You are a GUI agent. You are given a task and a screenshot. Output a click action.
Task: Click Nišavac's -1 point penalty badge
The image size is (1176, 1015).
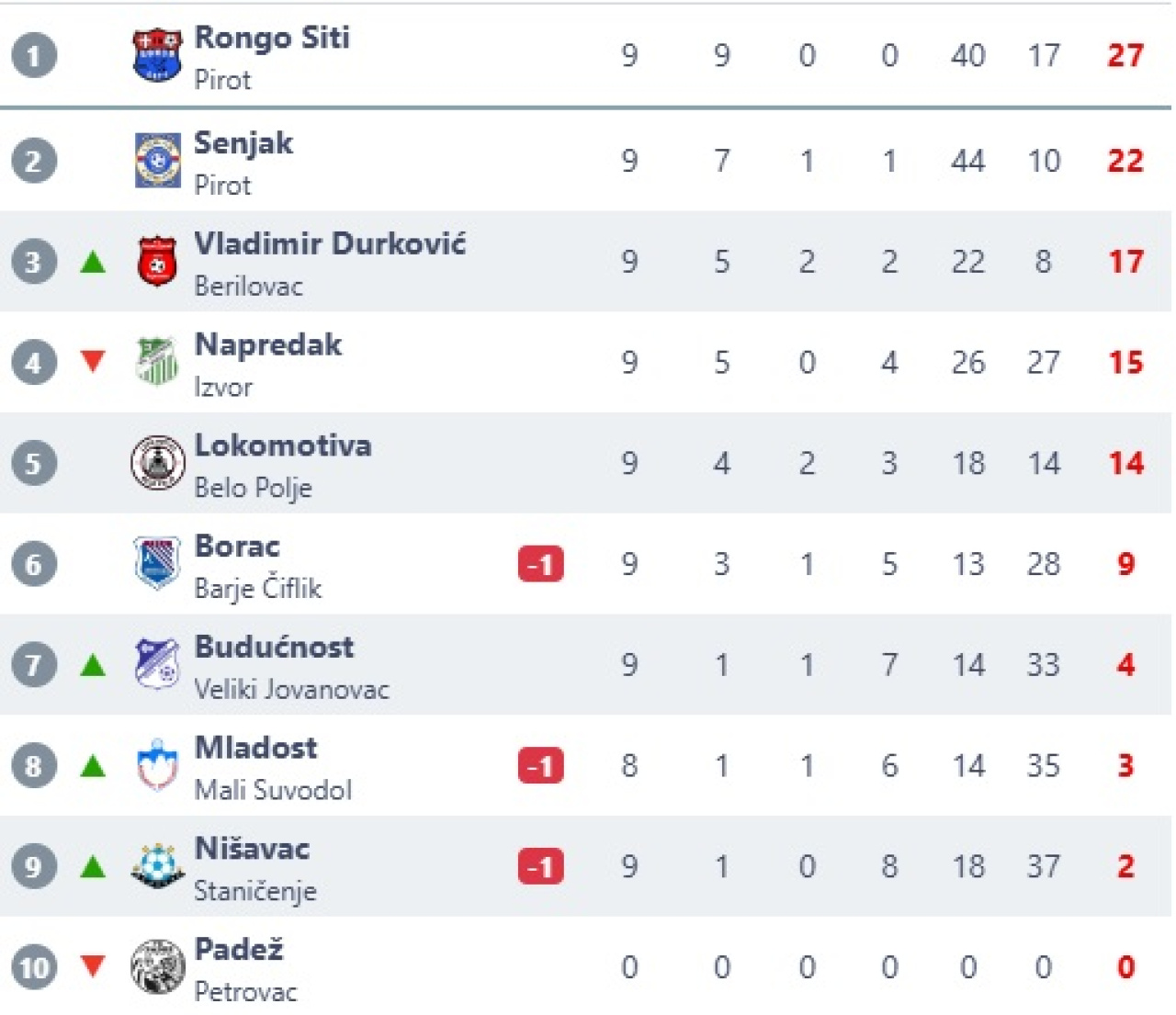540,867
